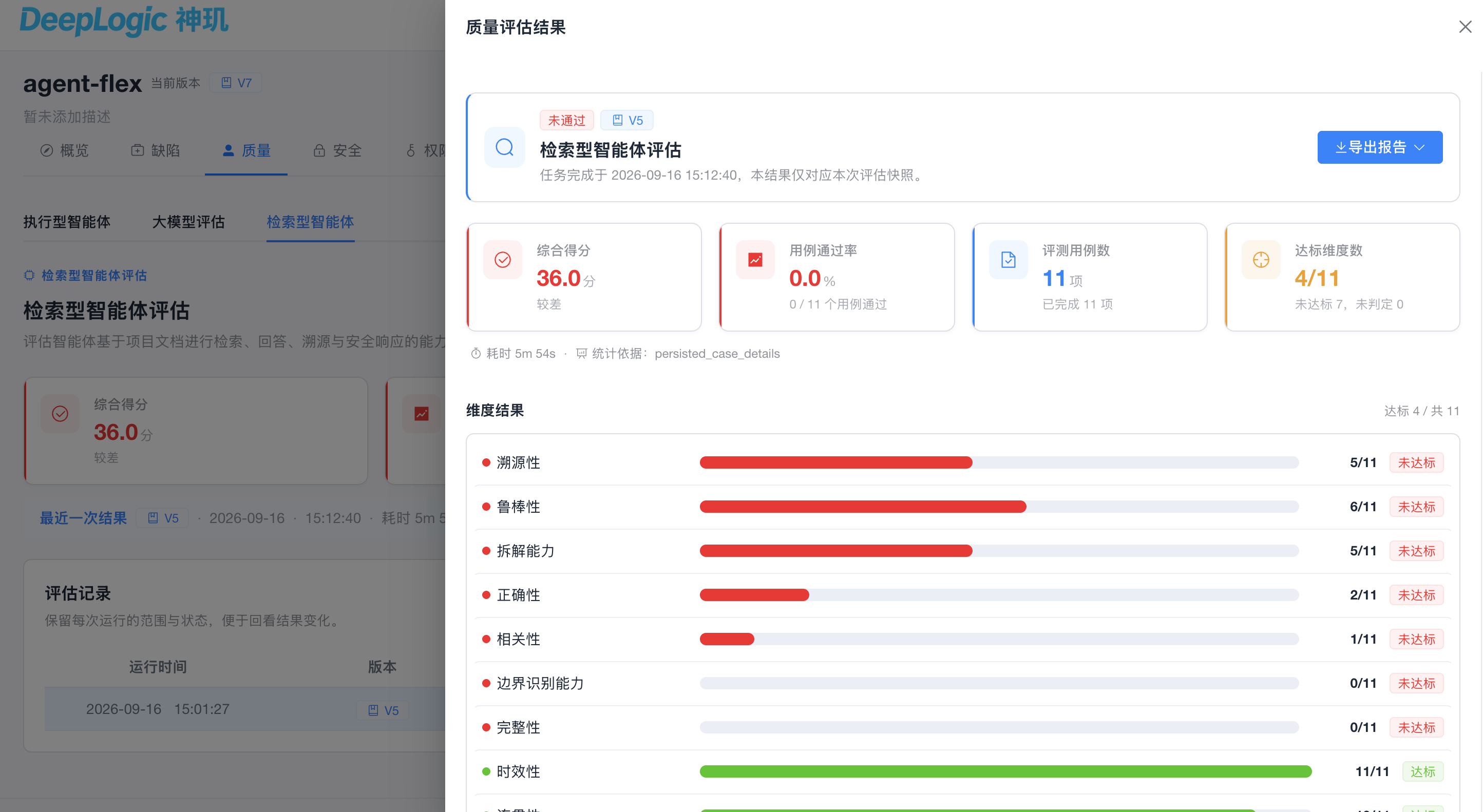Click the 用例通过率 chart icon

point(755,260)
